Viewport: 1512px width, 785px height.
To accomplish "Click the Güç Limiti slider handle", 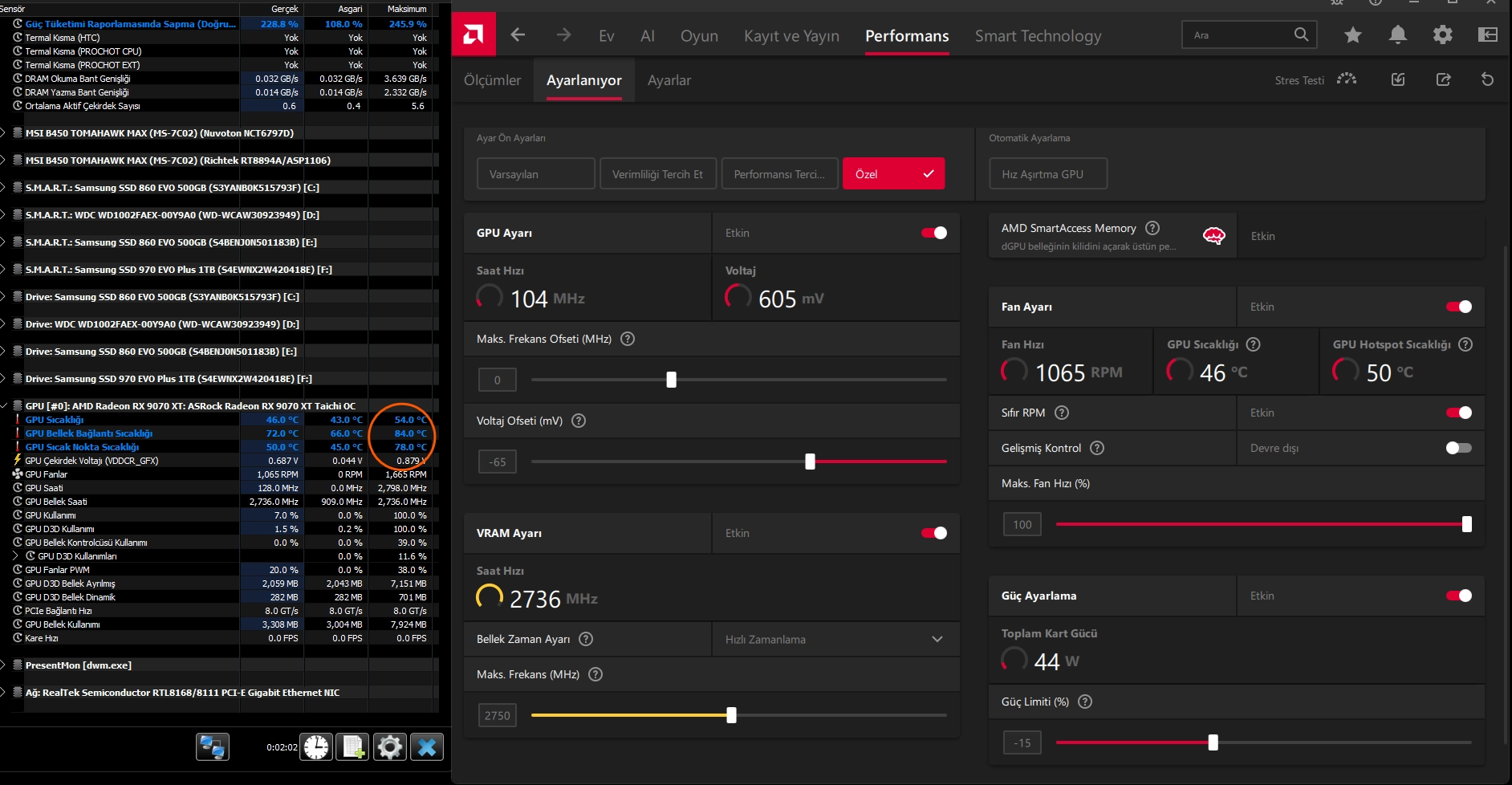I will (x=1213, y=742).
